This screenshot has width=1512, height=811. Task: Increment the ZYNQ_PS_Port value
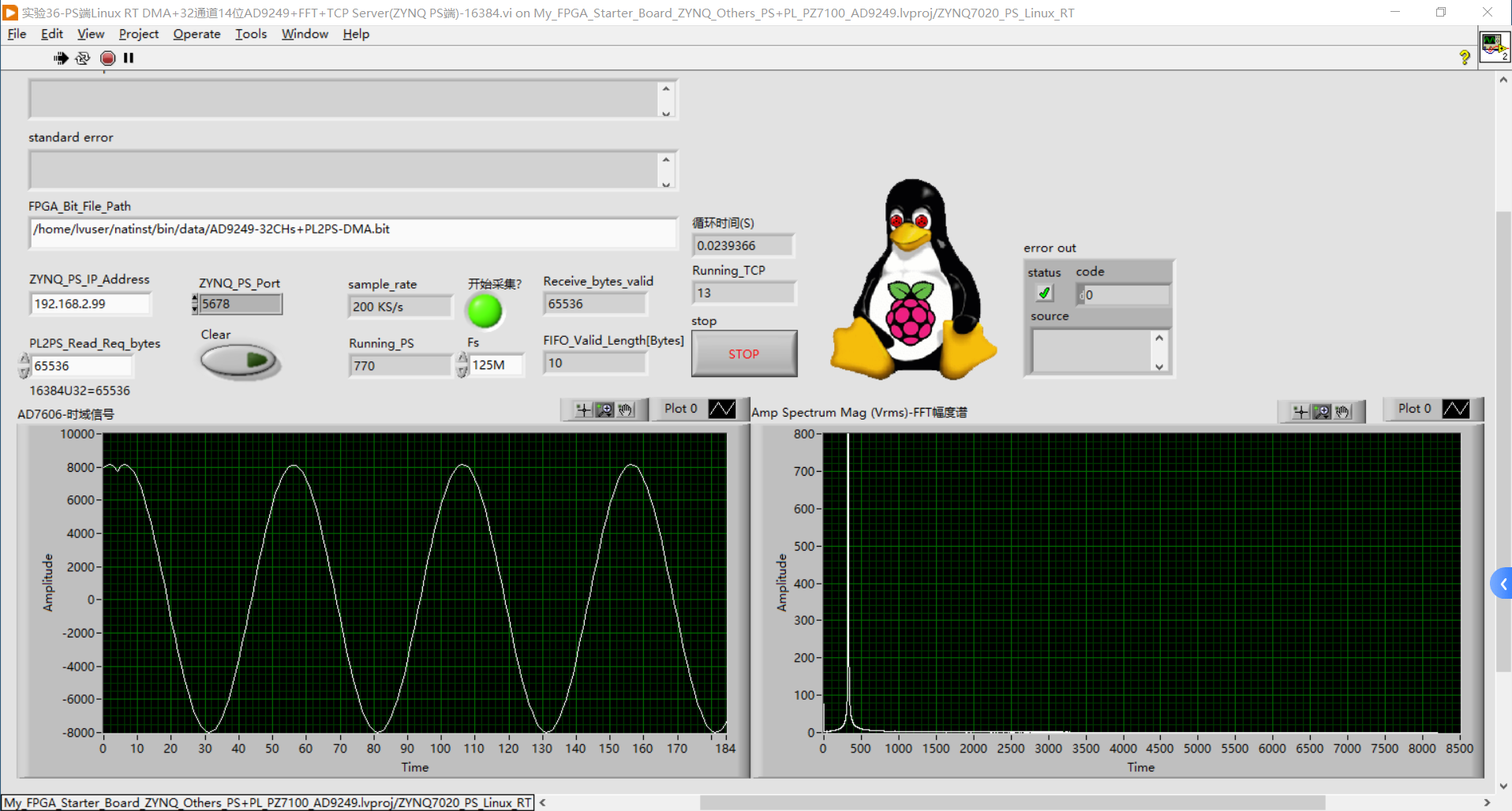coord(195,298)
